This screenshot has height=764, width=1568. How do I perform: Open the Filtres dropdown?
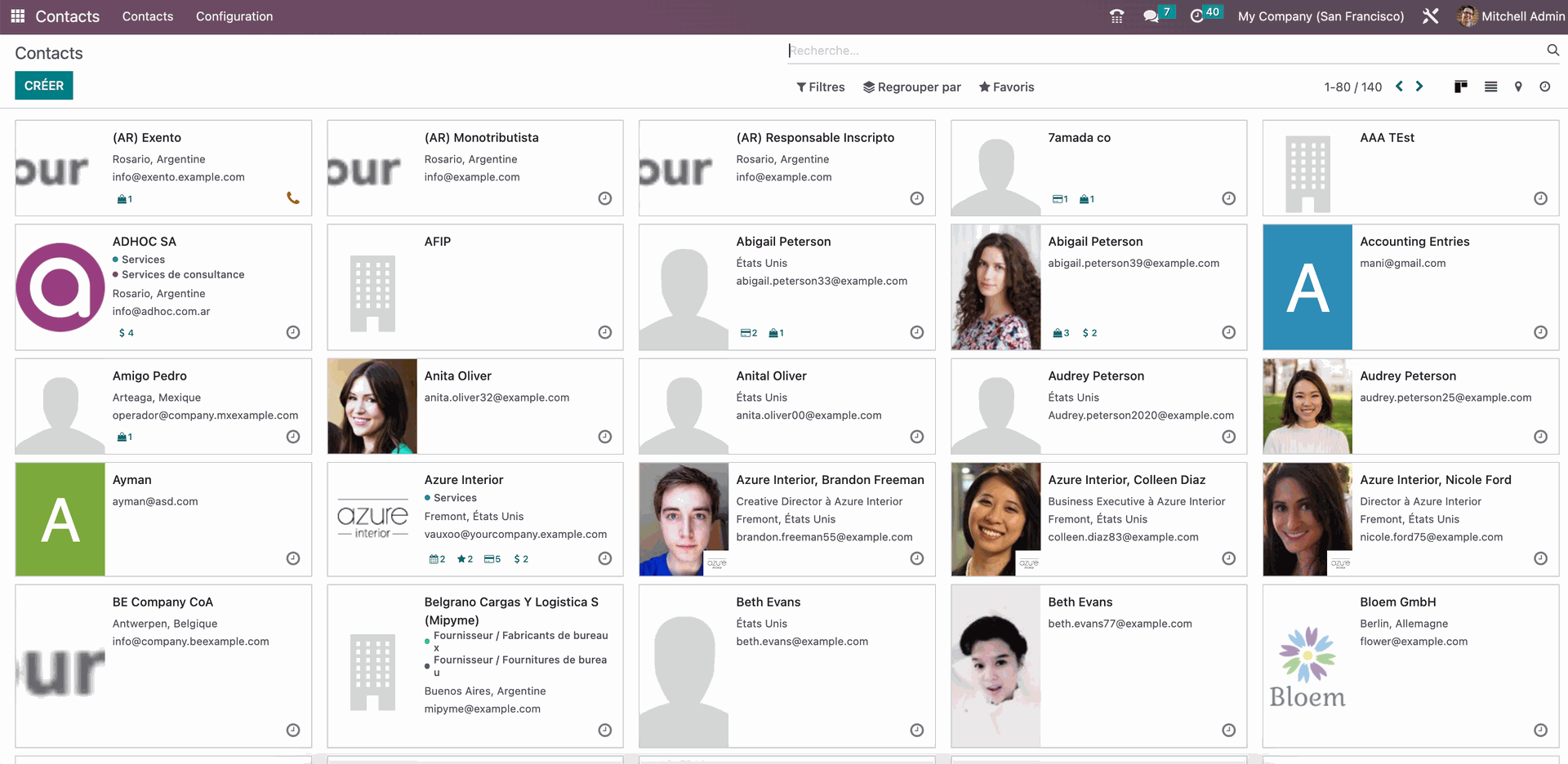820,87
